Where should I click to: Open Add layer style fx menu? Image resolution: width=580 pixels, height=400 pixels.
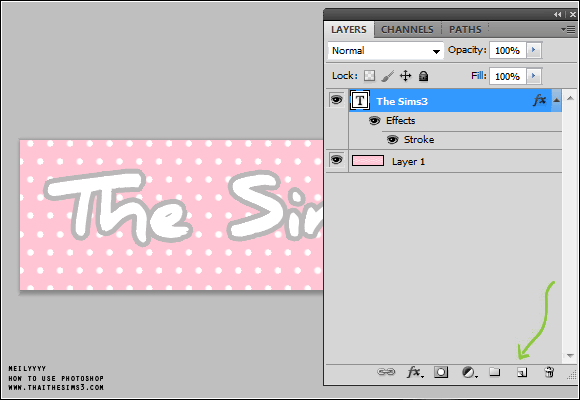415,372
